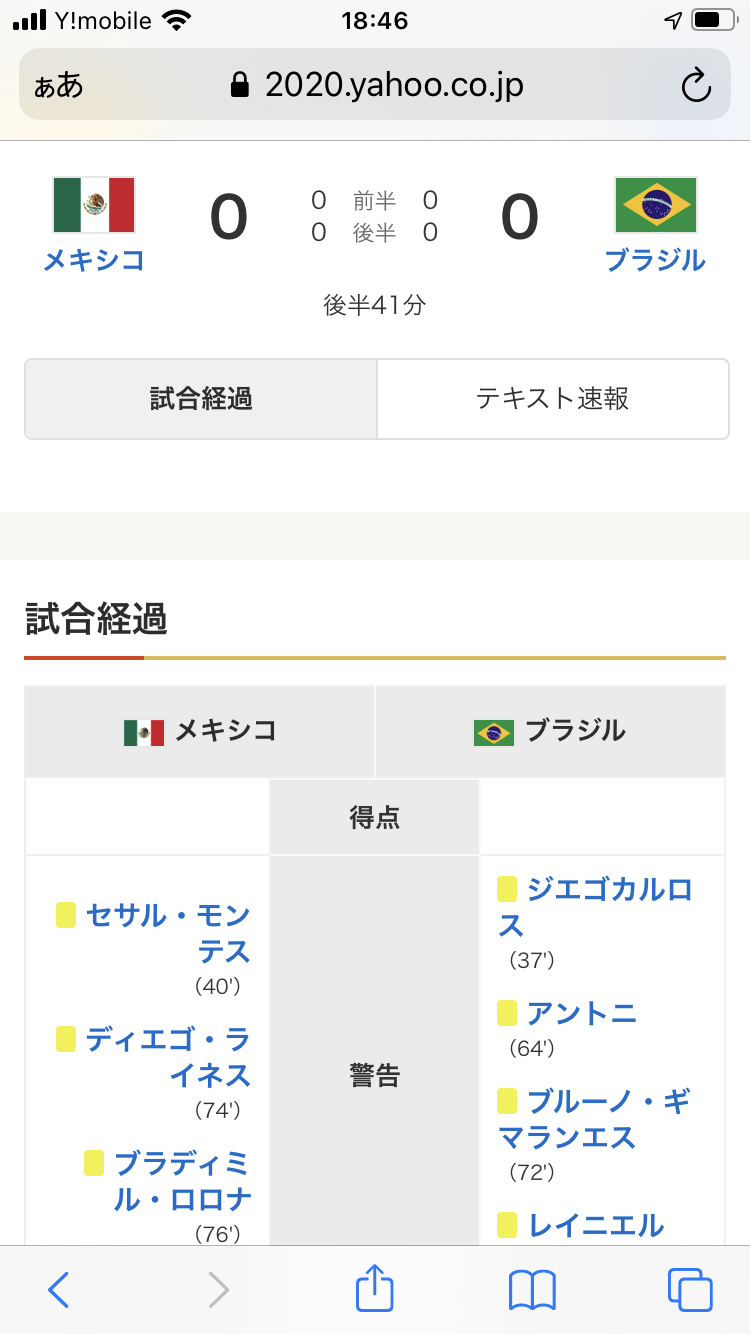Screen dimensions: 750x1334
Task: Tap Safari back arrow button
Action: coord(59,1290)
